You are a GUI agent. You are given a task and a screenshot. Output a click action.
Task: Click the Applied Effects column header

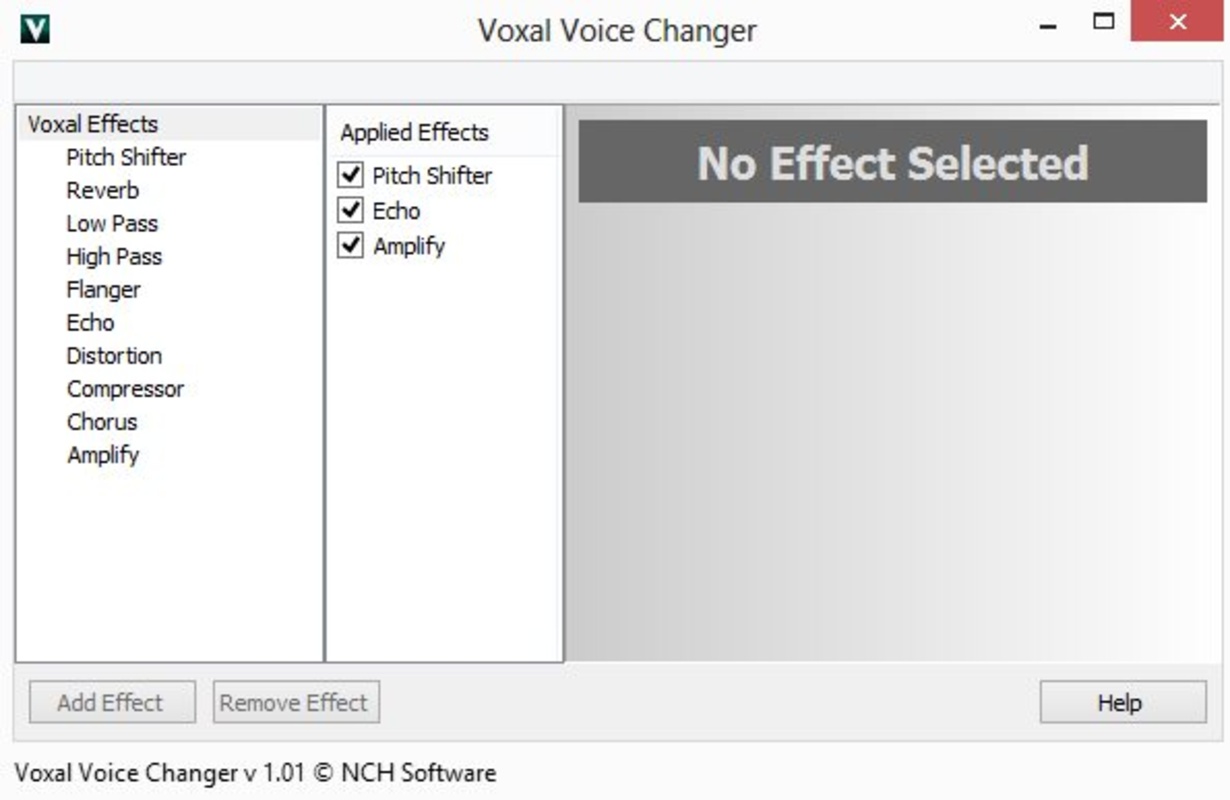pos(414,133)
